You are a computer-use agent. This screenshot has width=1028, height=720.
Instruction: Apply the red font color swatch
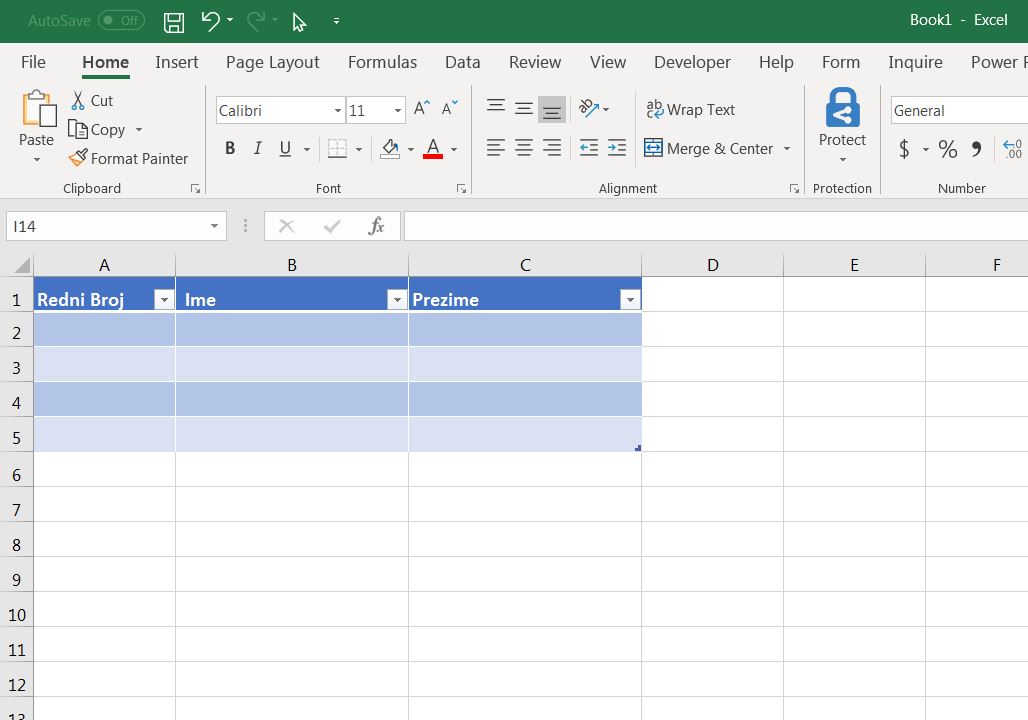433,149
